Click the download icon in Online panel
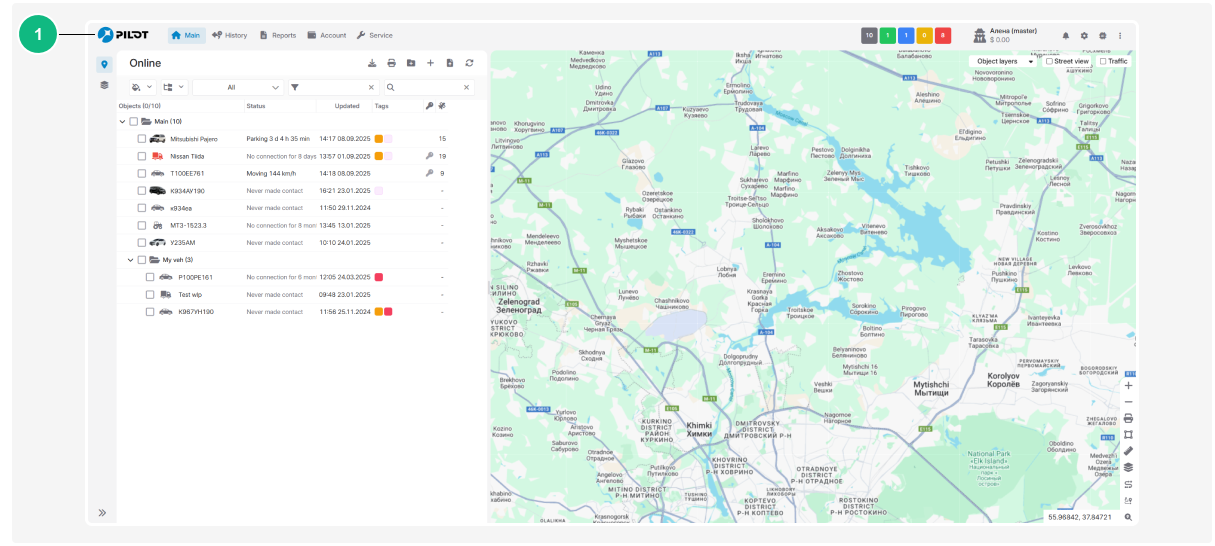 pyautogui.click(x=372, y=63)
